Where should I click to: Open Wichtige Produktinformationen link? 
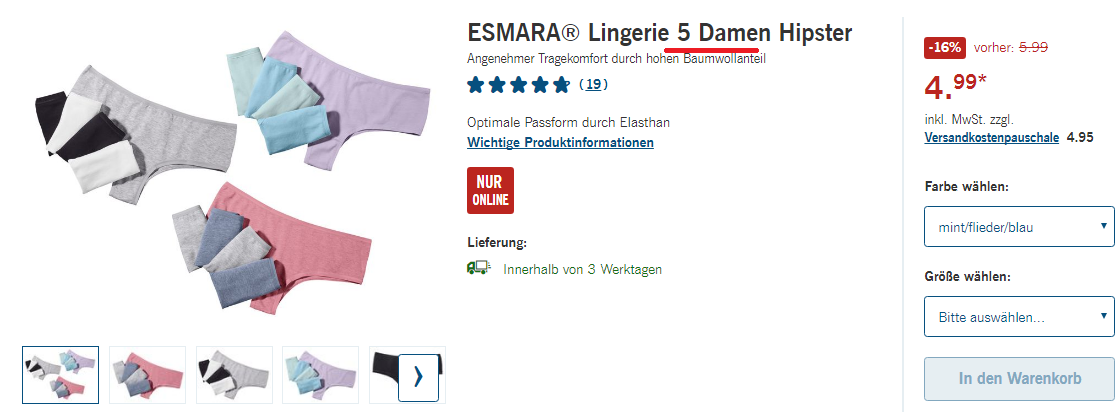pos(560,142)
